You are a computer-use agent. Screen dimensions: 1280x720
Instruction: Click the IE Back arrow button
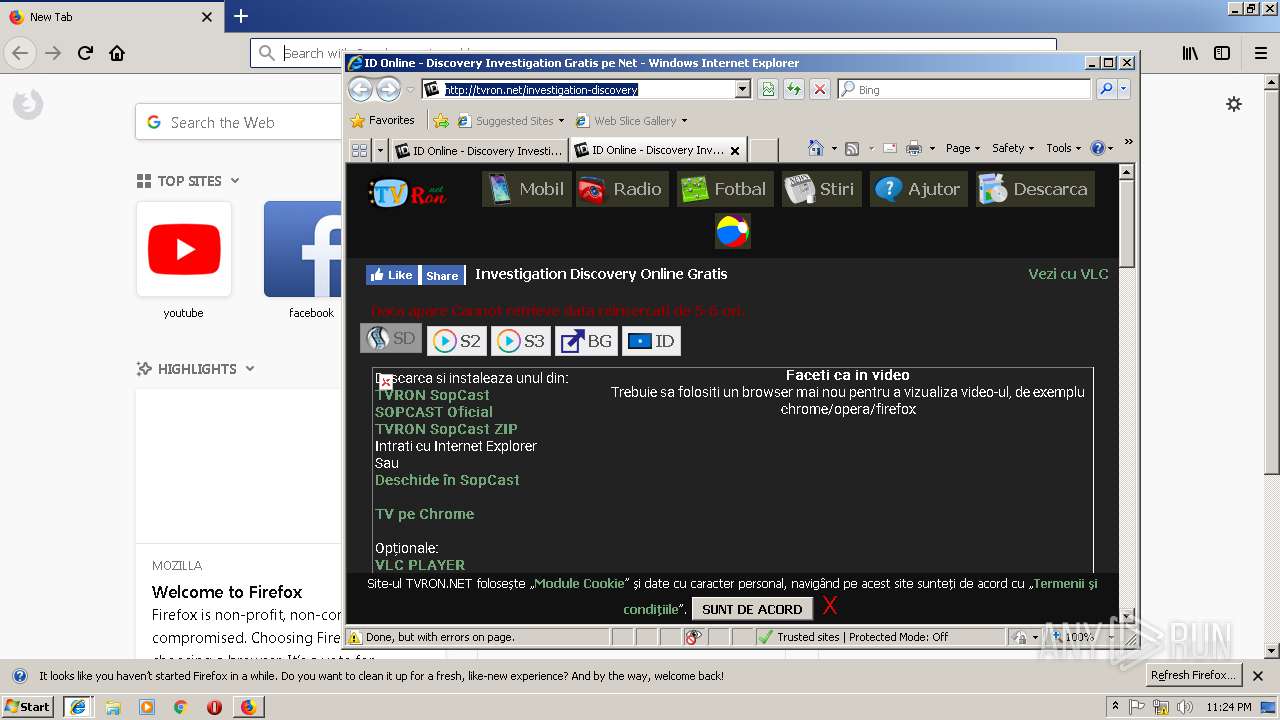pos(360,89)
